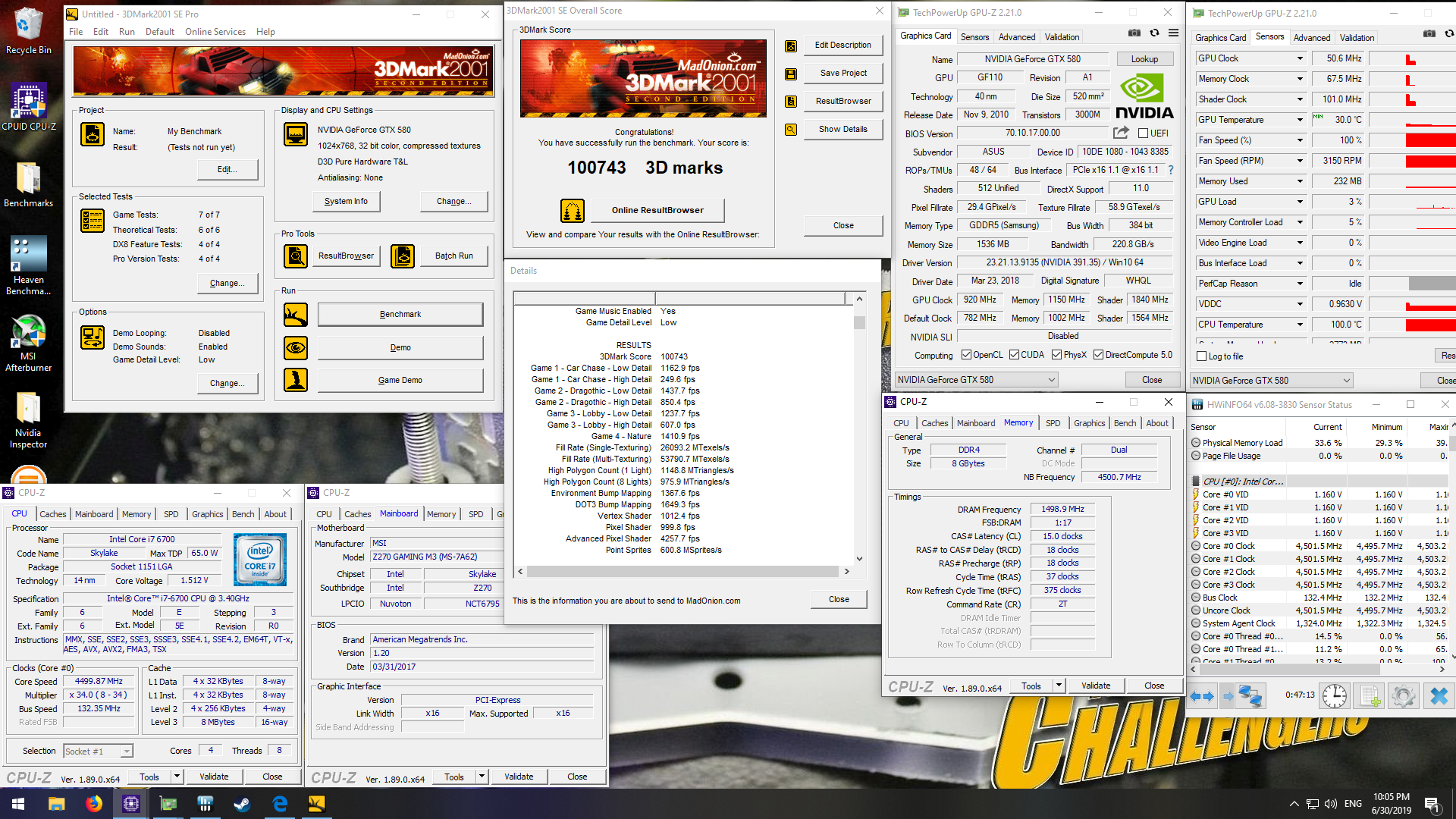Click the Options icon in 3DMark2001
This screenshot has height=819, width=1456.
point(93,337)
